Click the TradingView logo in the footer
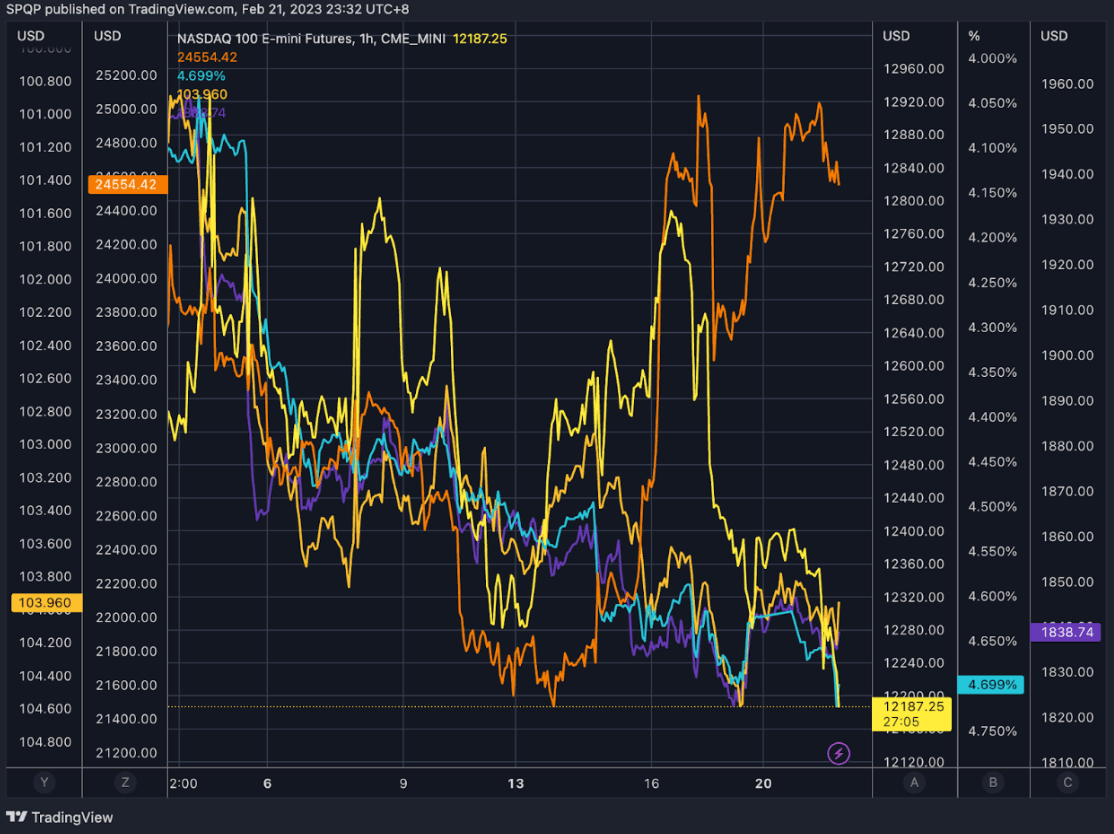This screenshot has height=834, width=1114. click(58, 817)
